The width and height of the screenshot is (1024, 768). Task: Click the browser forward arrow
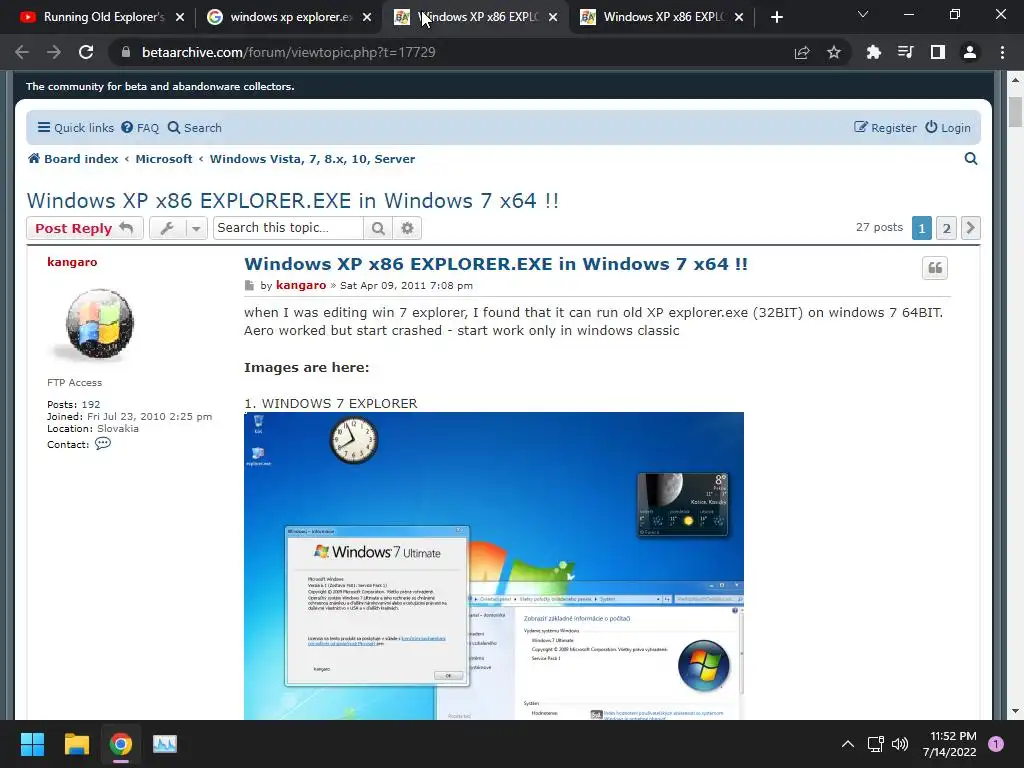54,52
